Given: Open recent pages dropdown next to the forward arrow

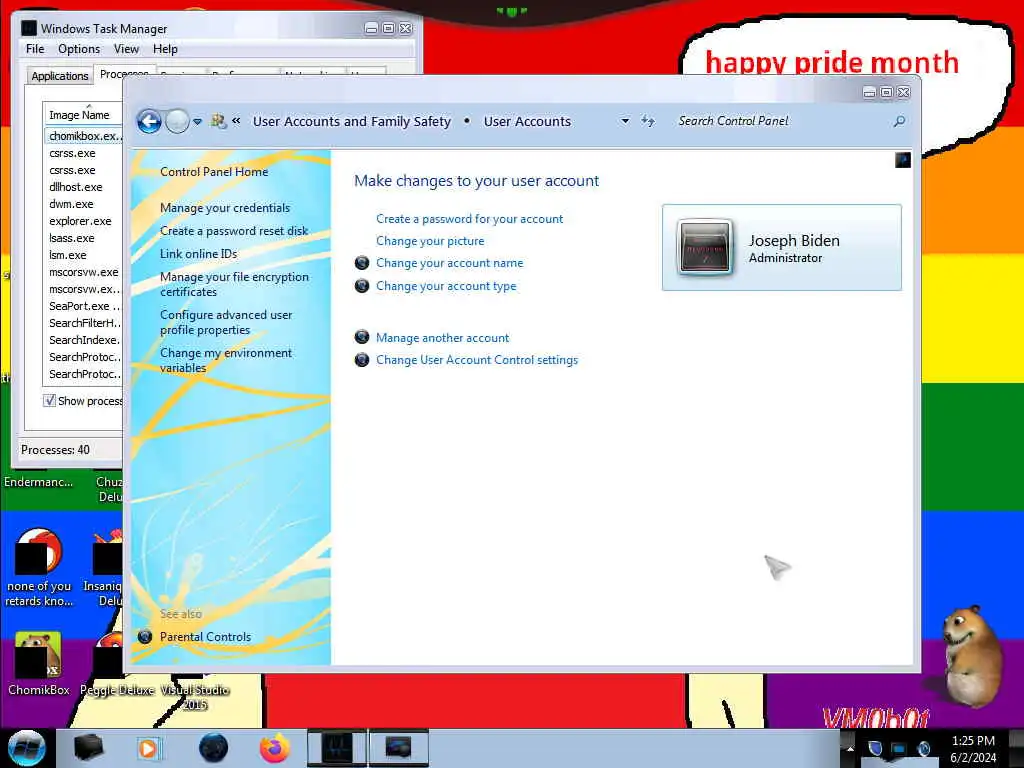Looking at the screenshot, I should point(197,121).
